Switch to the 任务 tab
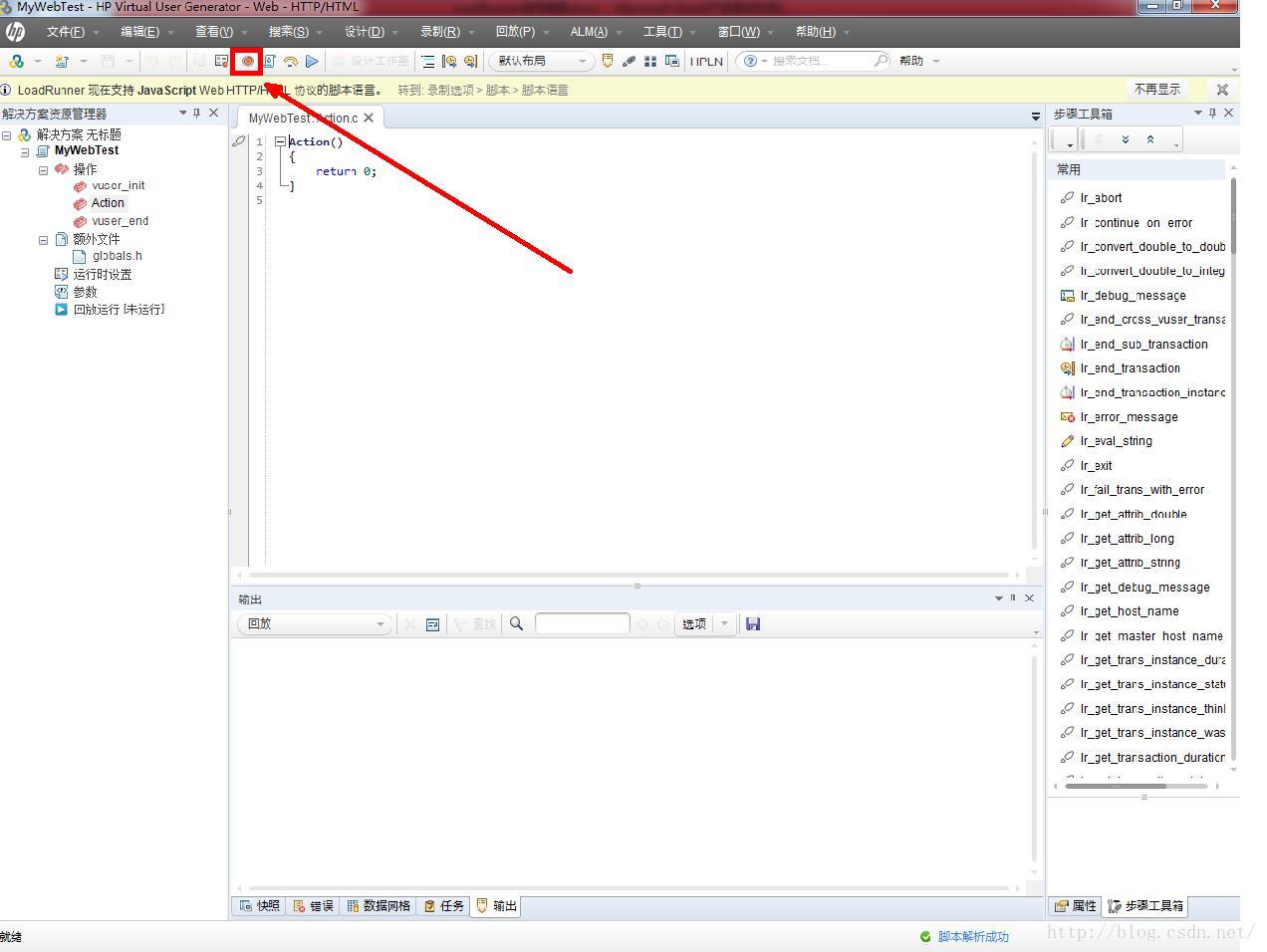 pyautogui.click(x=443, y=906)
